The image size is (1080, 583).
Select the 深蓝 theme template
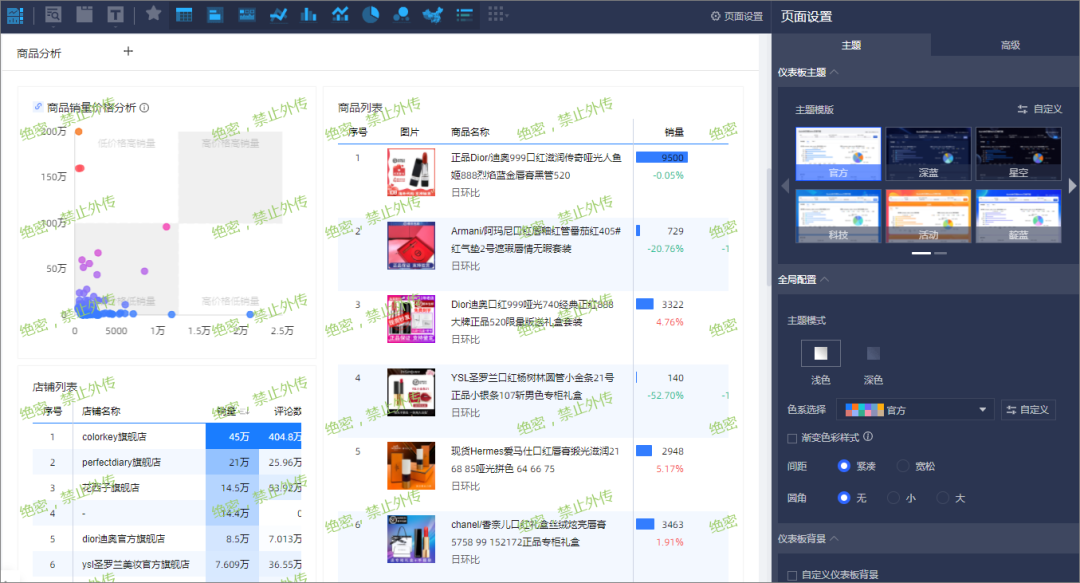(x=928, y=154)
